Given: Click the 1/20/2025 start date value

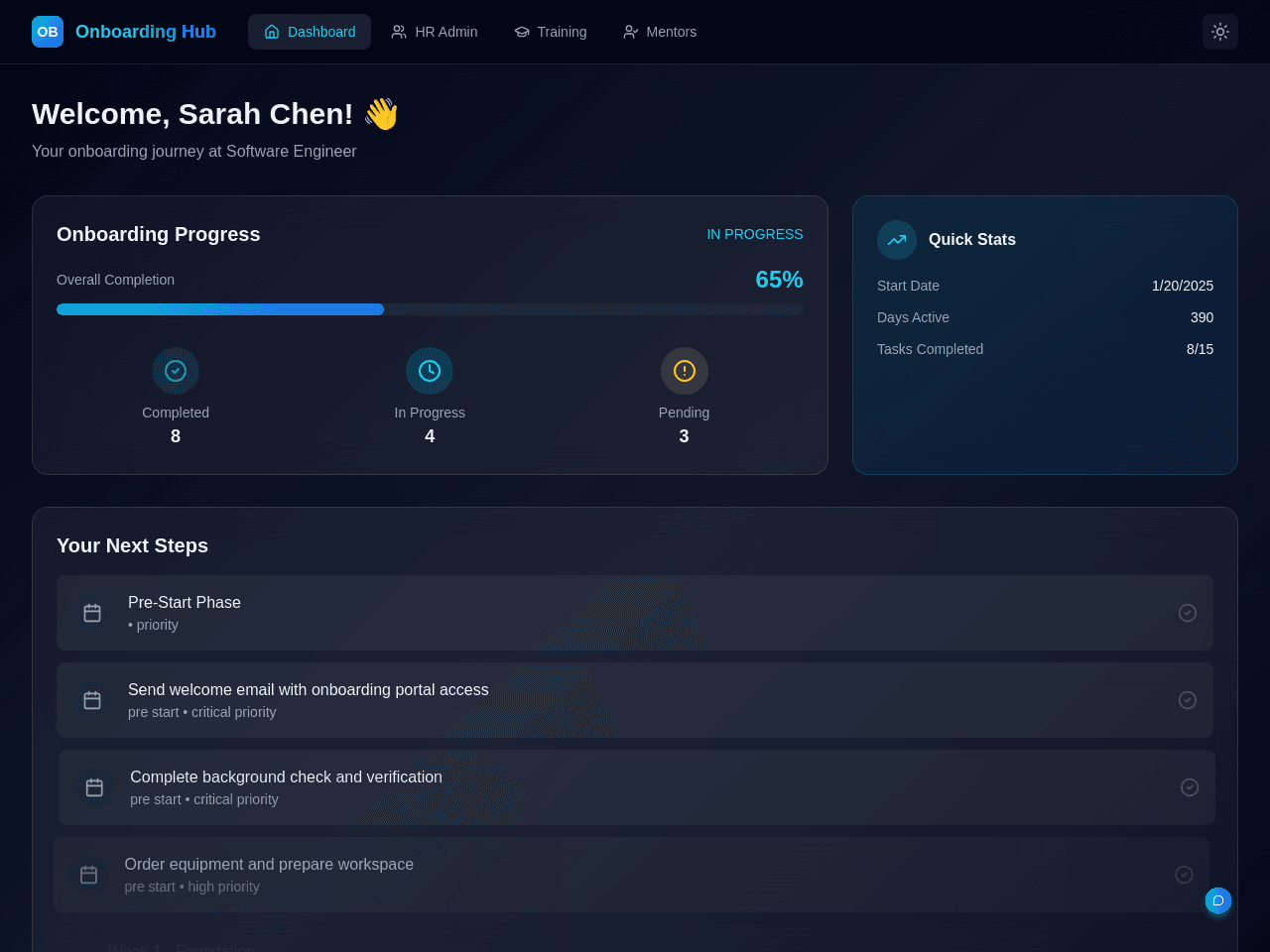Looking at the screenshot, I should (1183, 286).
